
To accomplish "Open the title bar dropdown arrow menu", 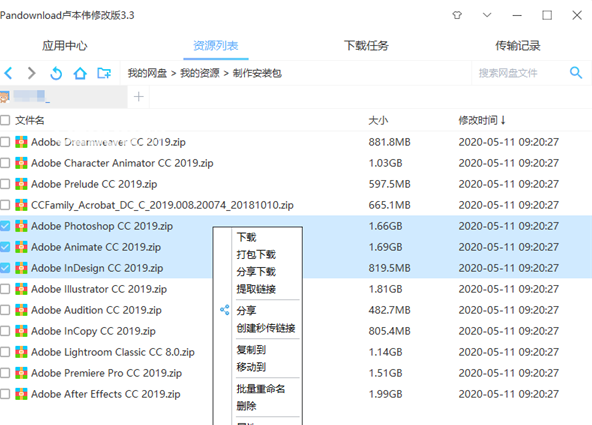I will tap(487, 15).
